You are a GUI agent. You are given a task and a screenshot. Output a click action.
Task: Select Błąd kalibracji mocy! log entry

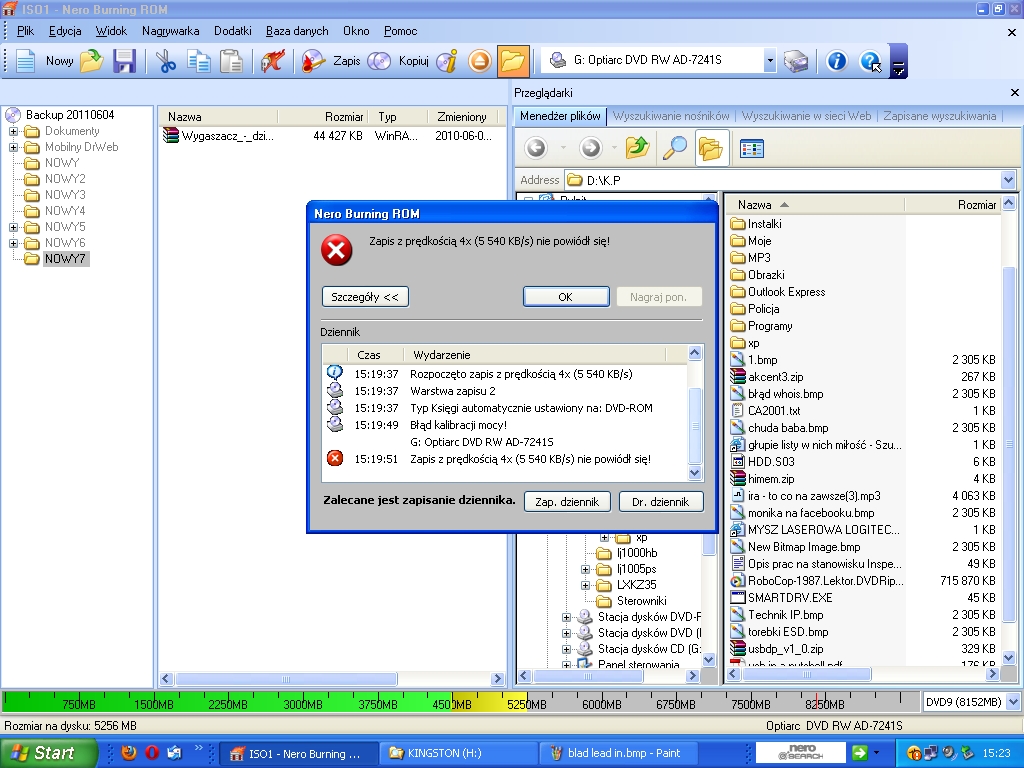tap(458, 425)
